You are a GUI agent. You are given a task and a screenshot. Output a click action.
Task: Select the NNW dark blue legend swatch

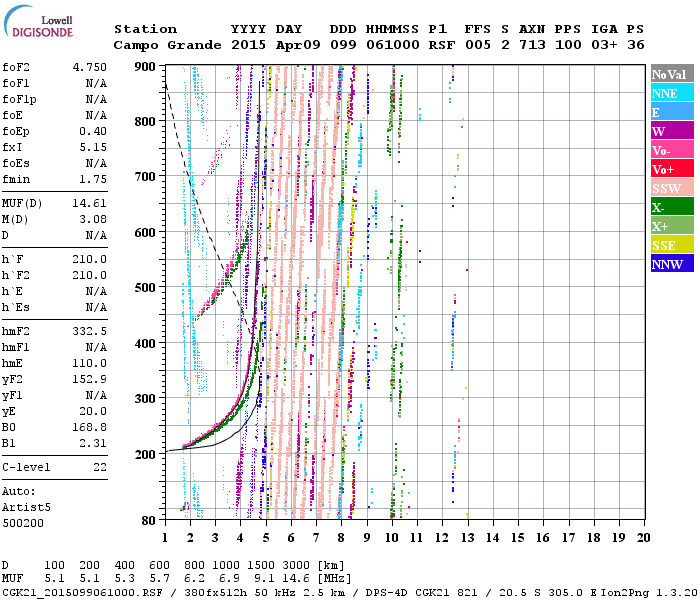[x=672, y=263]
